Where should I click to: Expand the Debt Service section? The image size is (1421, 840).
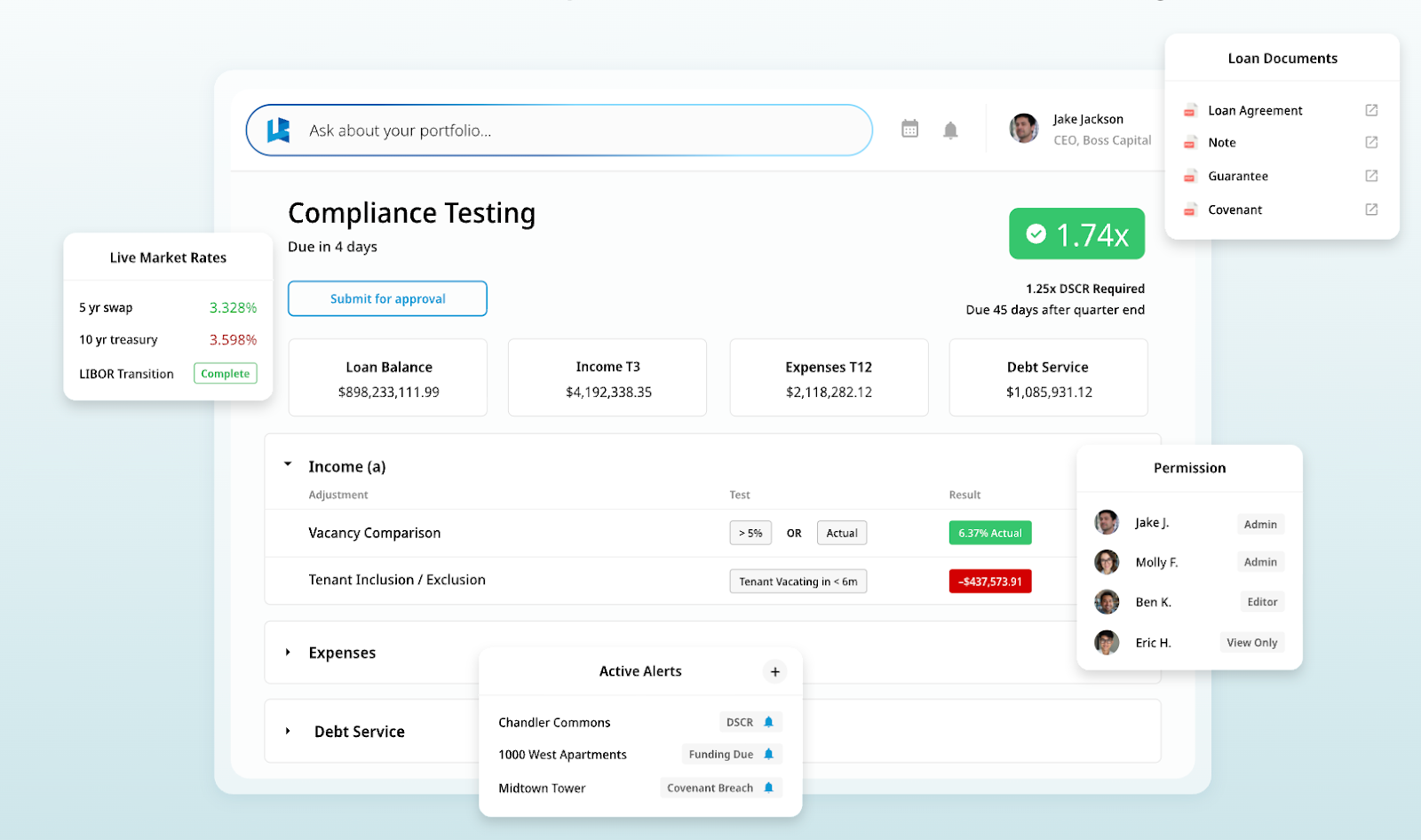pyautogui.click(x=288, y=731)
